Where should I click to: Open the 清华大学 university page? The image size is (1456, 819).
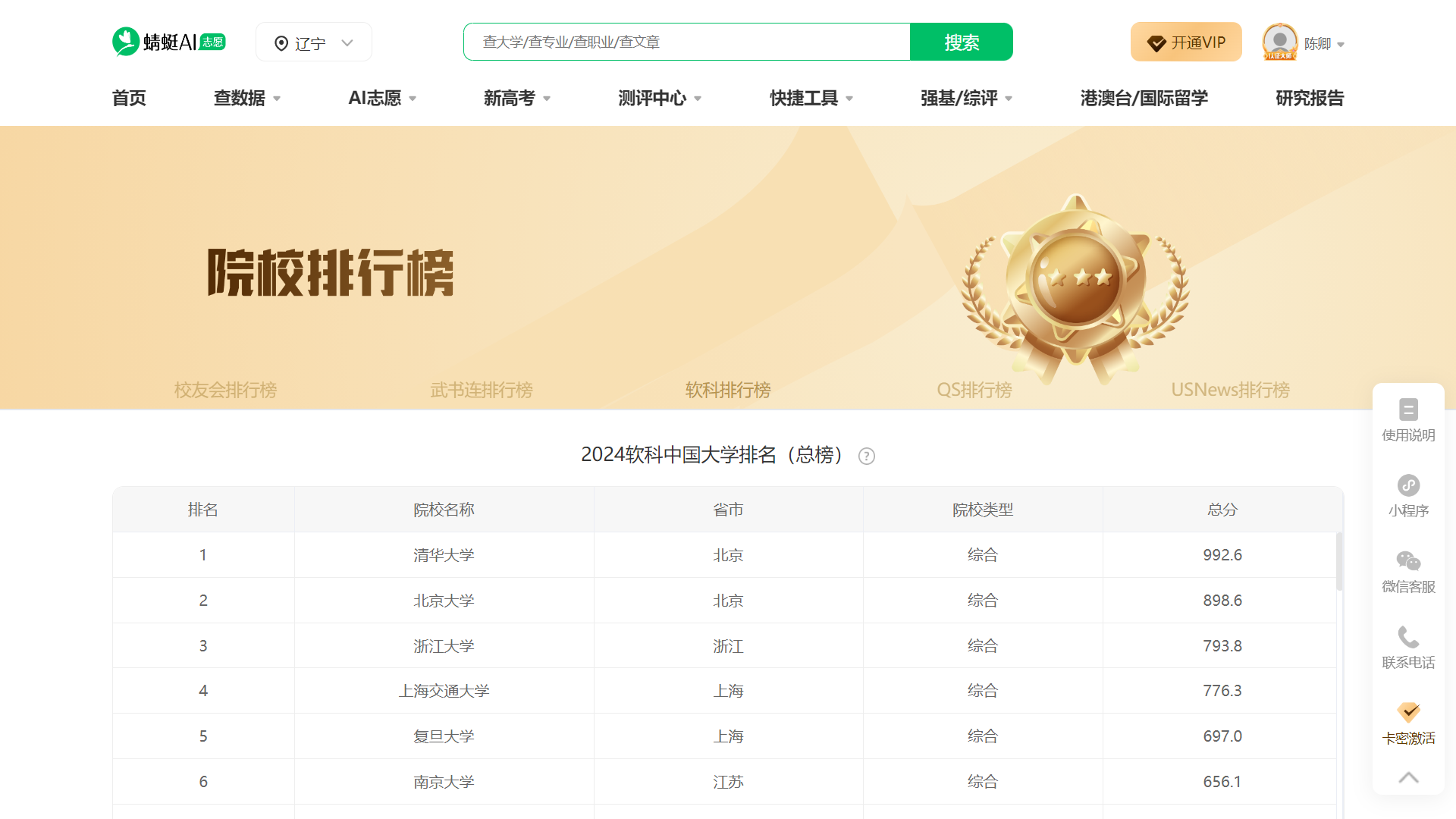[444, 554]
